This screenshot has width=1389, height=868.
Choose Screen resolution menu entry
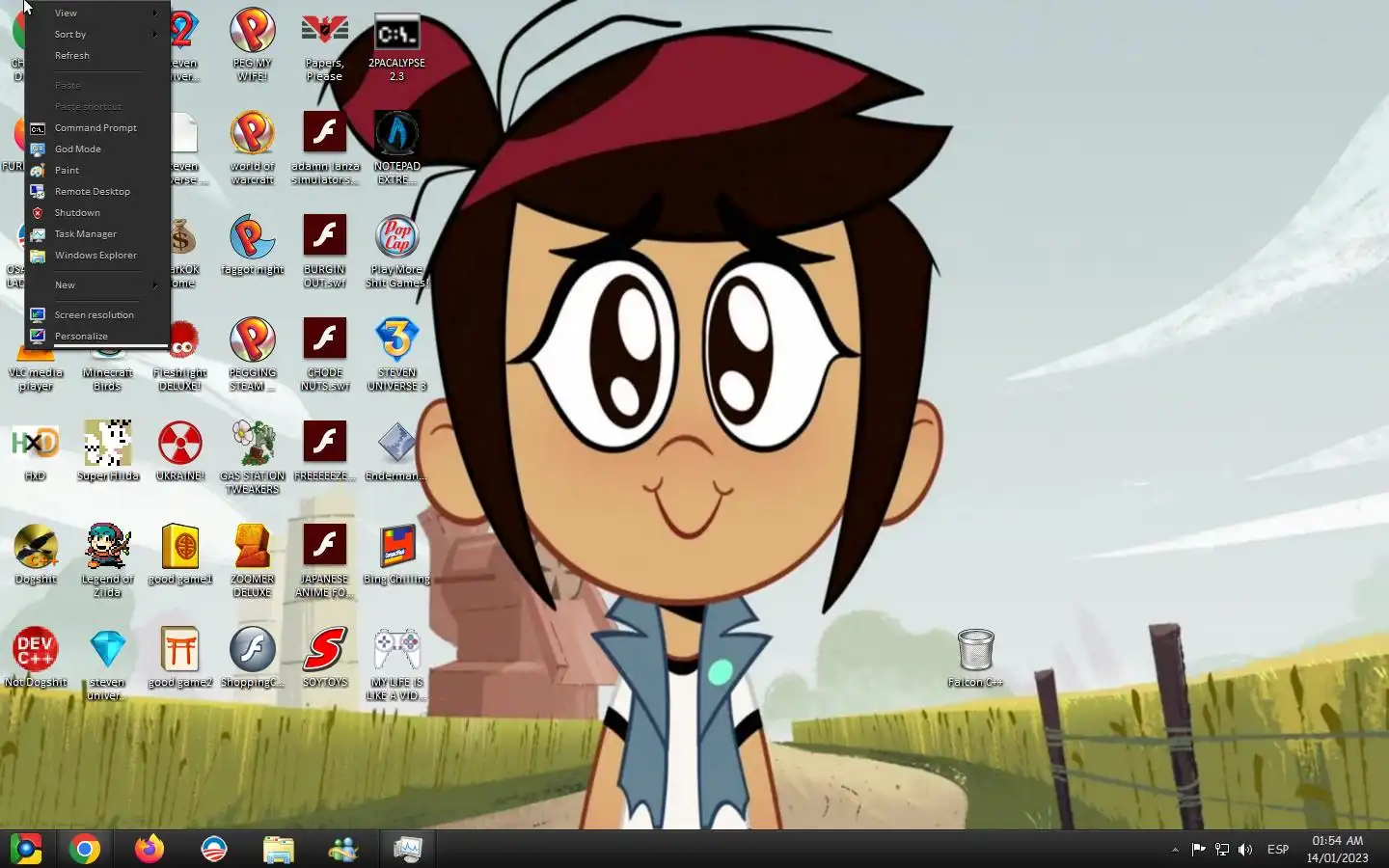click(96, 314)
